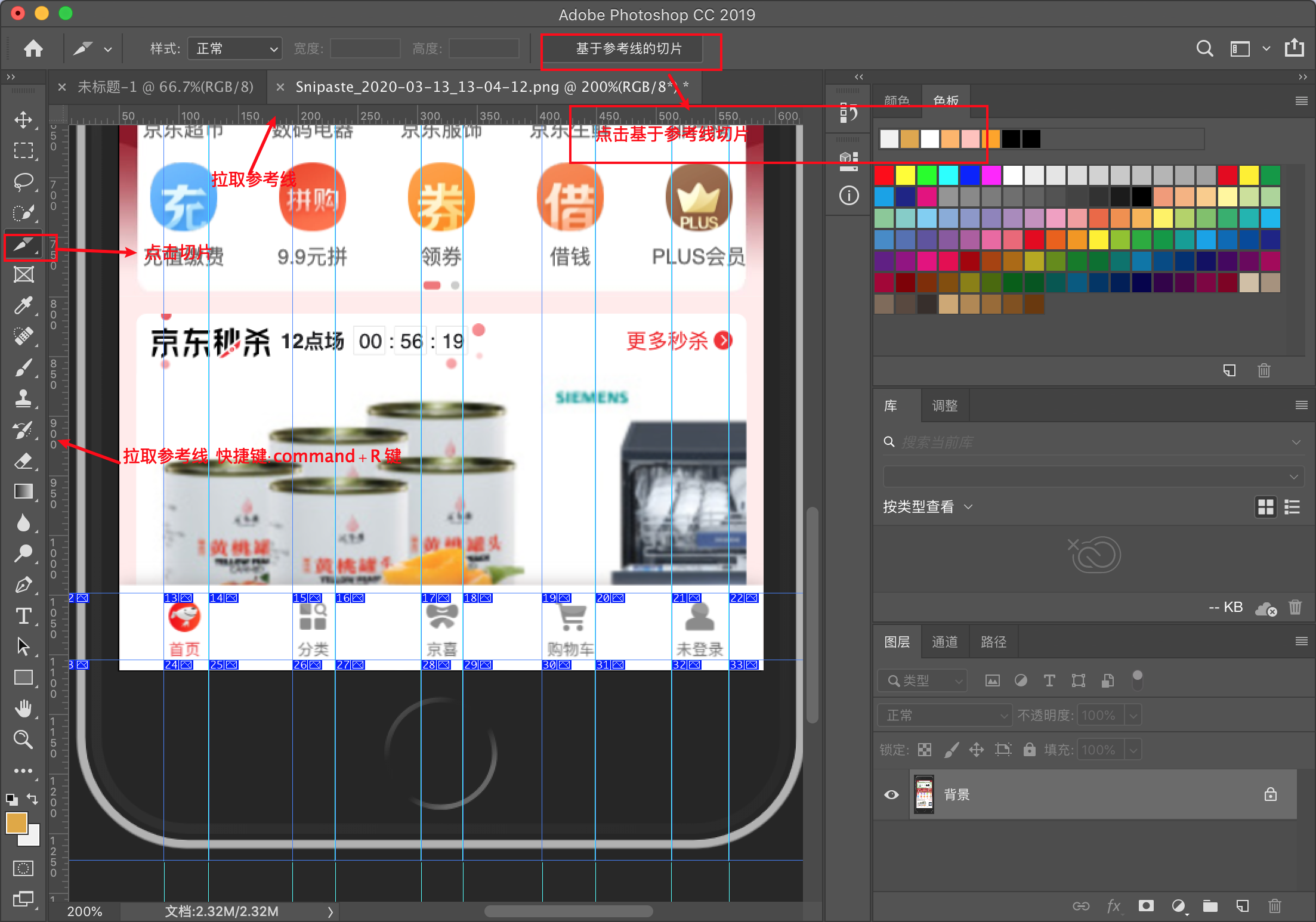Select the Eyedropper tool
Viewport: 1316px width, 922px height.
(23, 305)
